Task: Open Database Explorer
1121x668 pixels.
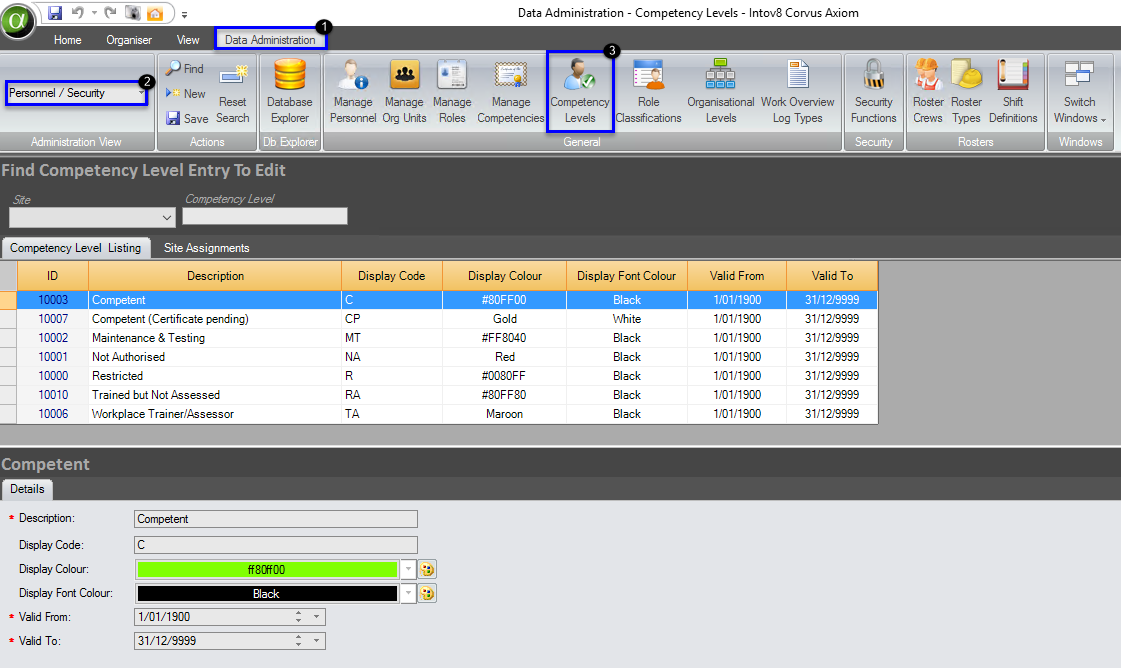Action: click(289, 91)
